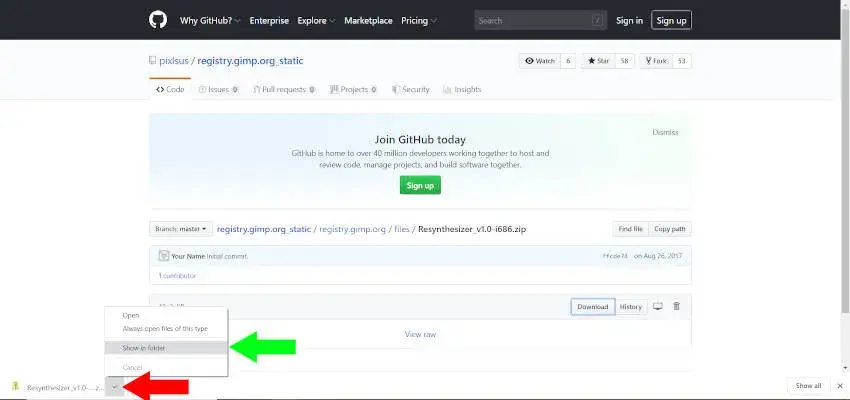View the stargazers count 58
The height and width of the screenshot is (400, 850).
[624, 61]
